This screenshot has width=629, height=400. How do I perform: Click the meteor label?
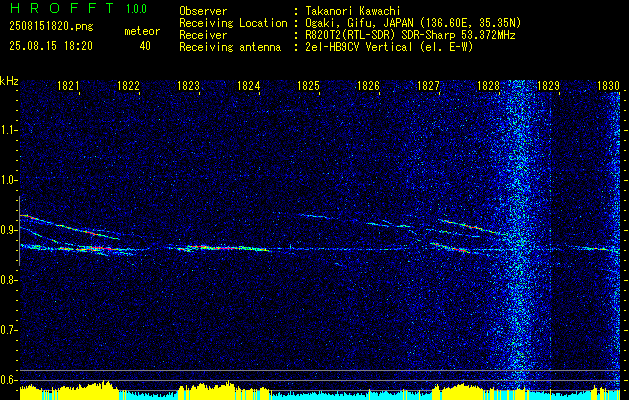pyautogui.click(x=142, y=31)
